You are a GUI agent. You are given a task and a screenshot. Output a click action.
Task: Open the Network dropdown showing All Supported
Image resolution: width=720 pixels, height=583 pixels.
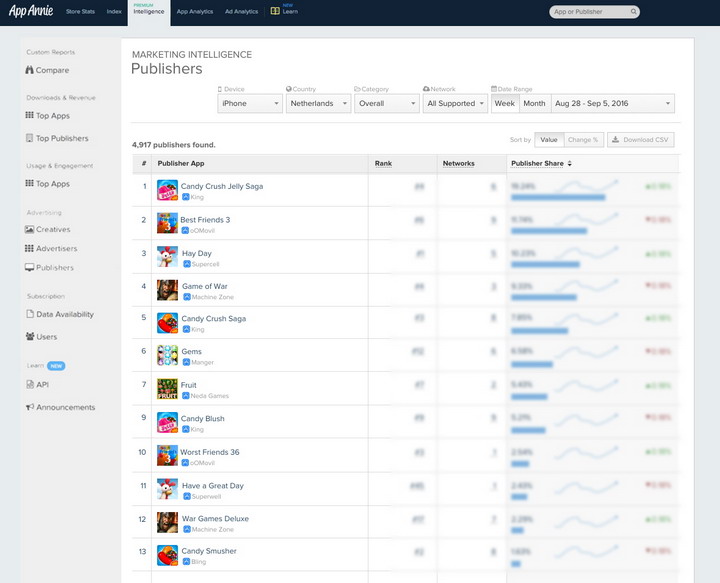pos(455,103)
